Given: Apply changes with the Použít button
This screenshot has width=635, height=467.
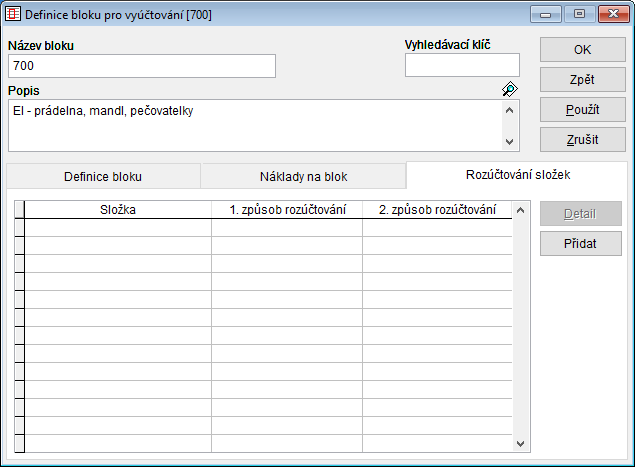Looking at the screenshot, I should 583,109.
